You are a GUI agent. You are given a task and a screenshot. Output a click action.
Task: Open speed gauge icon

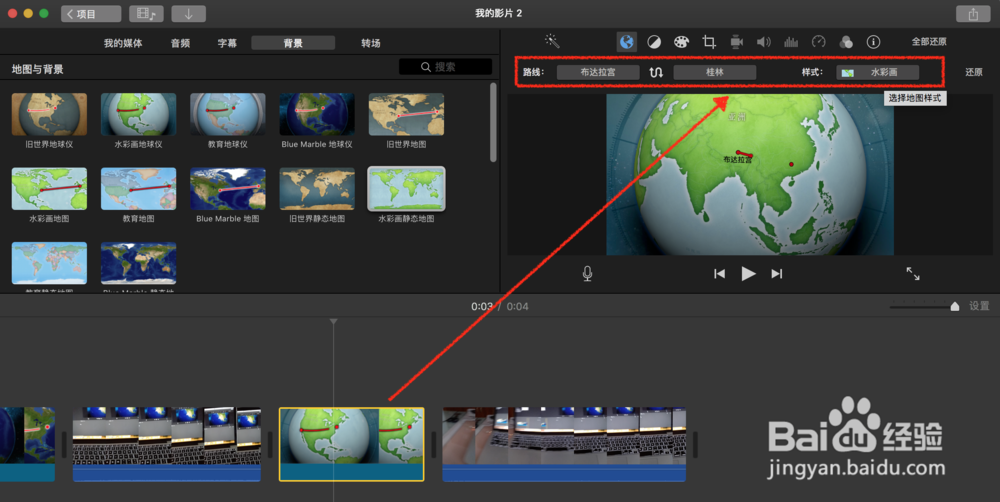[x=818, y=42]
